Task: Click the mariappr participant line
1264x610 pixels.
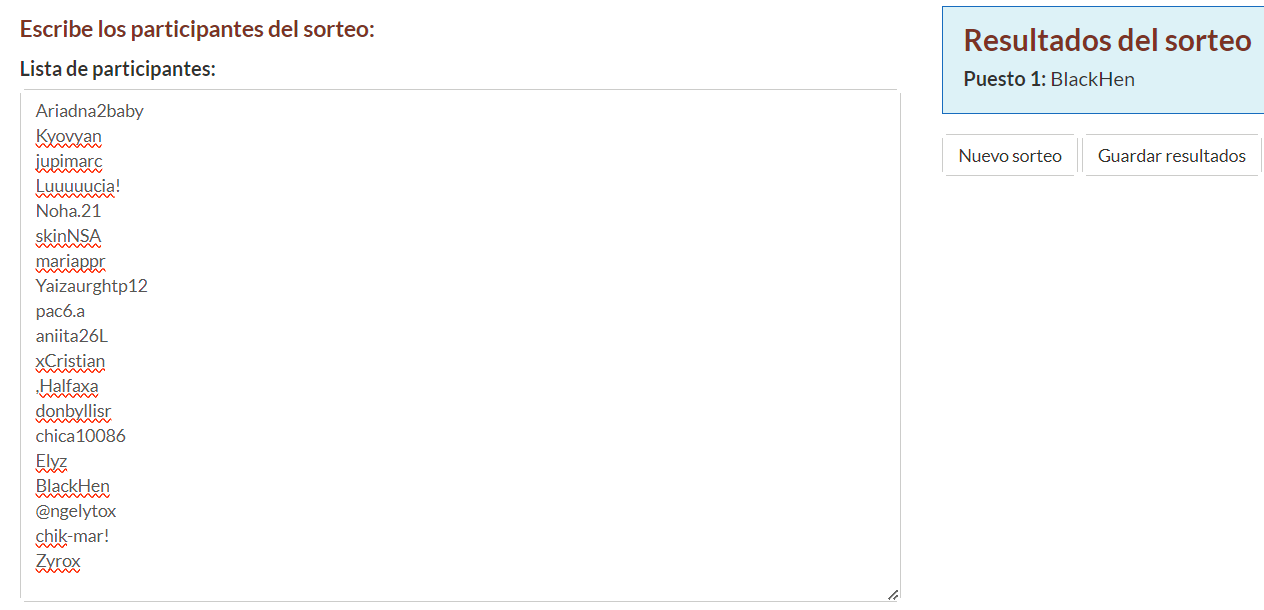Action: coord(70,261)
